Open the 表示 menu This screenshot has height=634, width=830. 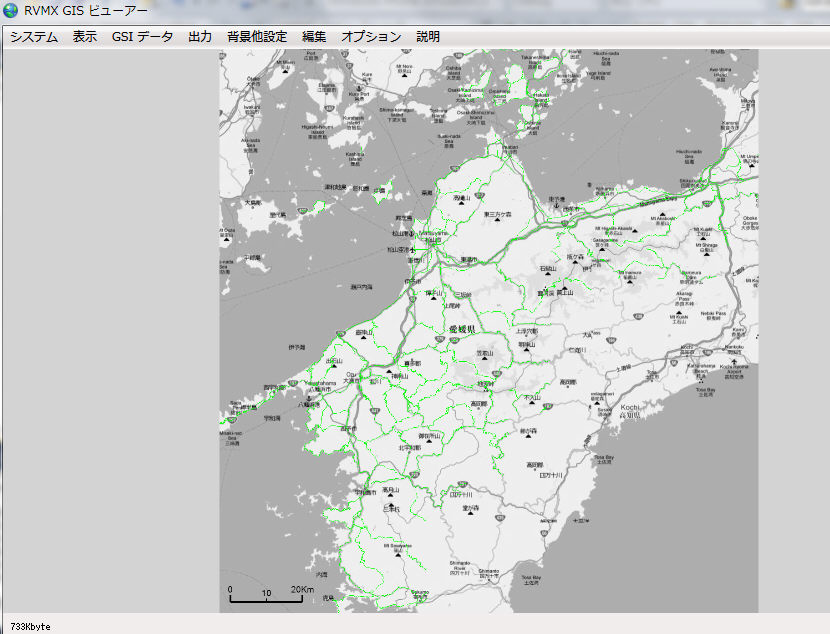click(85, 36)
